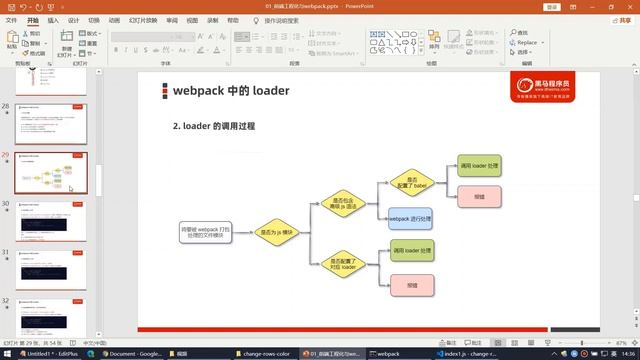Open the Select dropdown in Editing
The height and width of the screenshot is (360, 640).
[x=521, y=52]
